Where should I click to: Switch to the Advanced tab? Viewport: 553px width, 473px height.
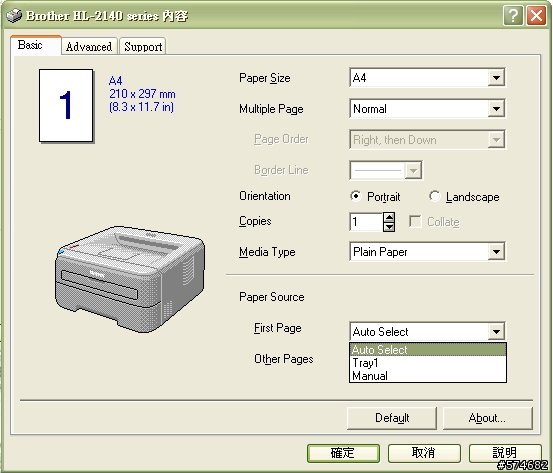(89, 47)
